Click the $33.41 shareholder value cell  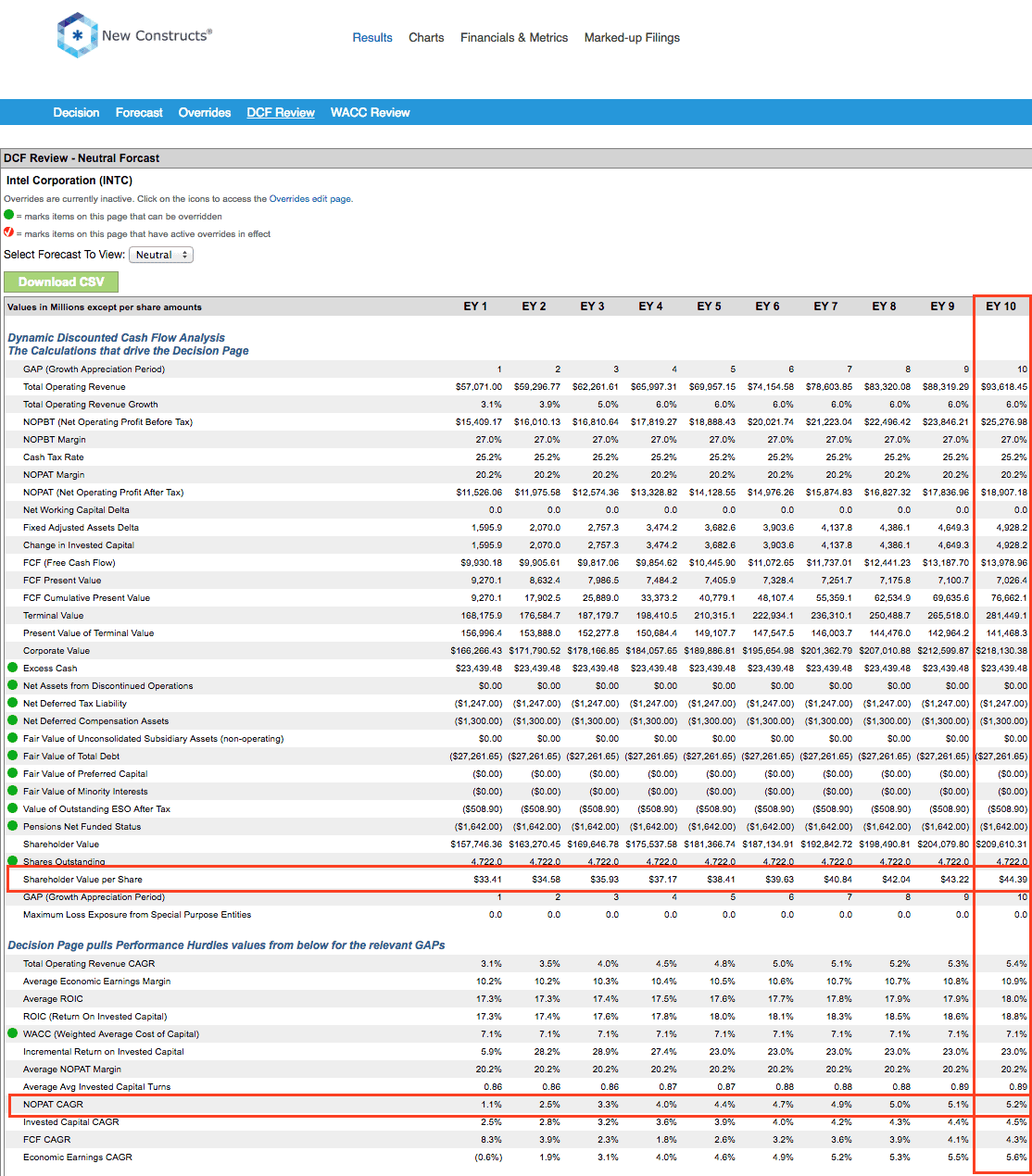[487, 879]
